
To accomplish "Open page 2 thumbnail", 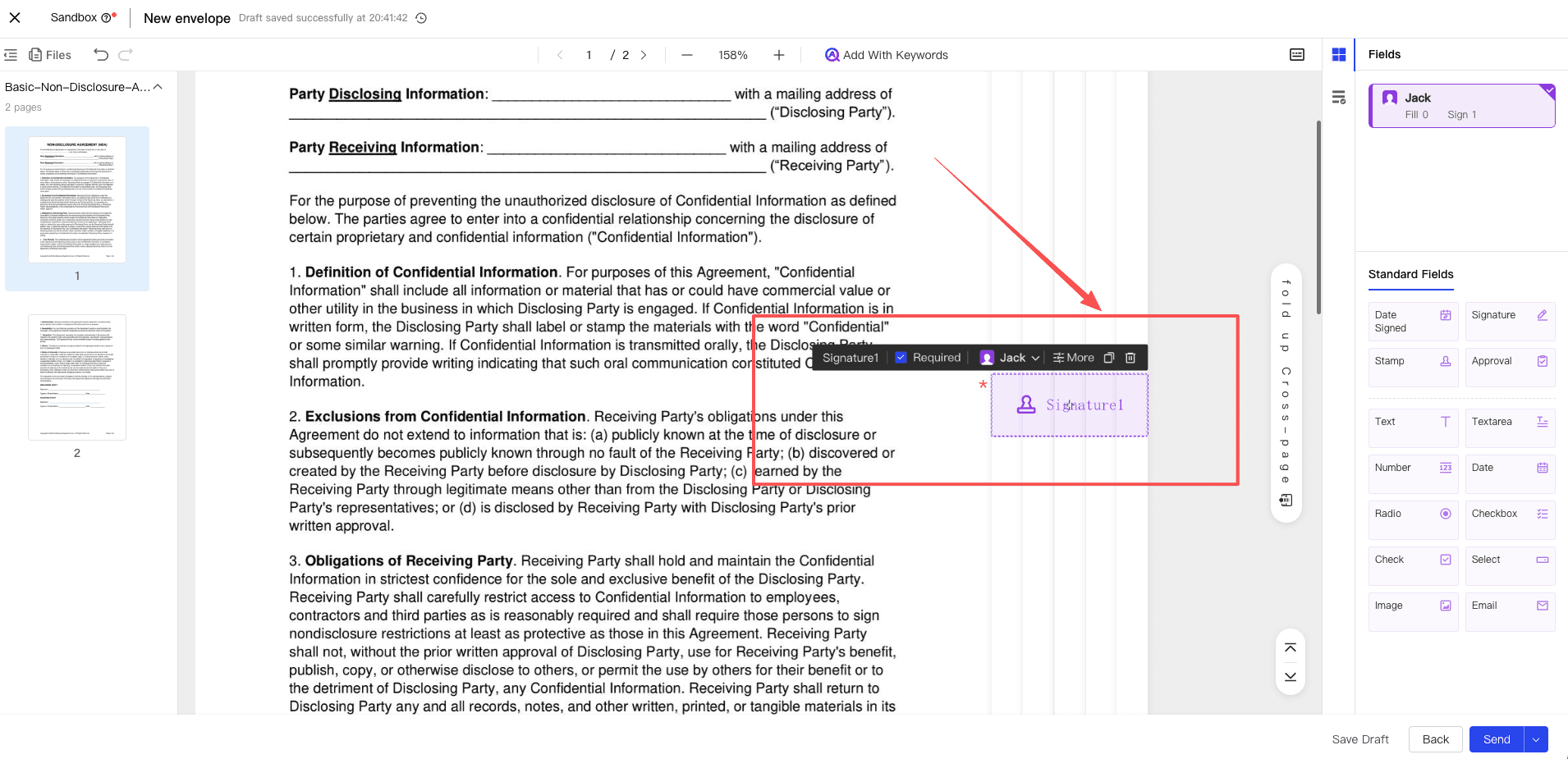I will [x=77, y=377].
